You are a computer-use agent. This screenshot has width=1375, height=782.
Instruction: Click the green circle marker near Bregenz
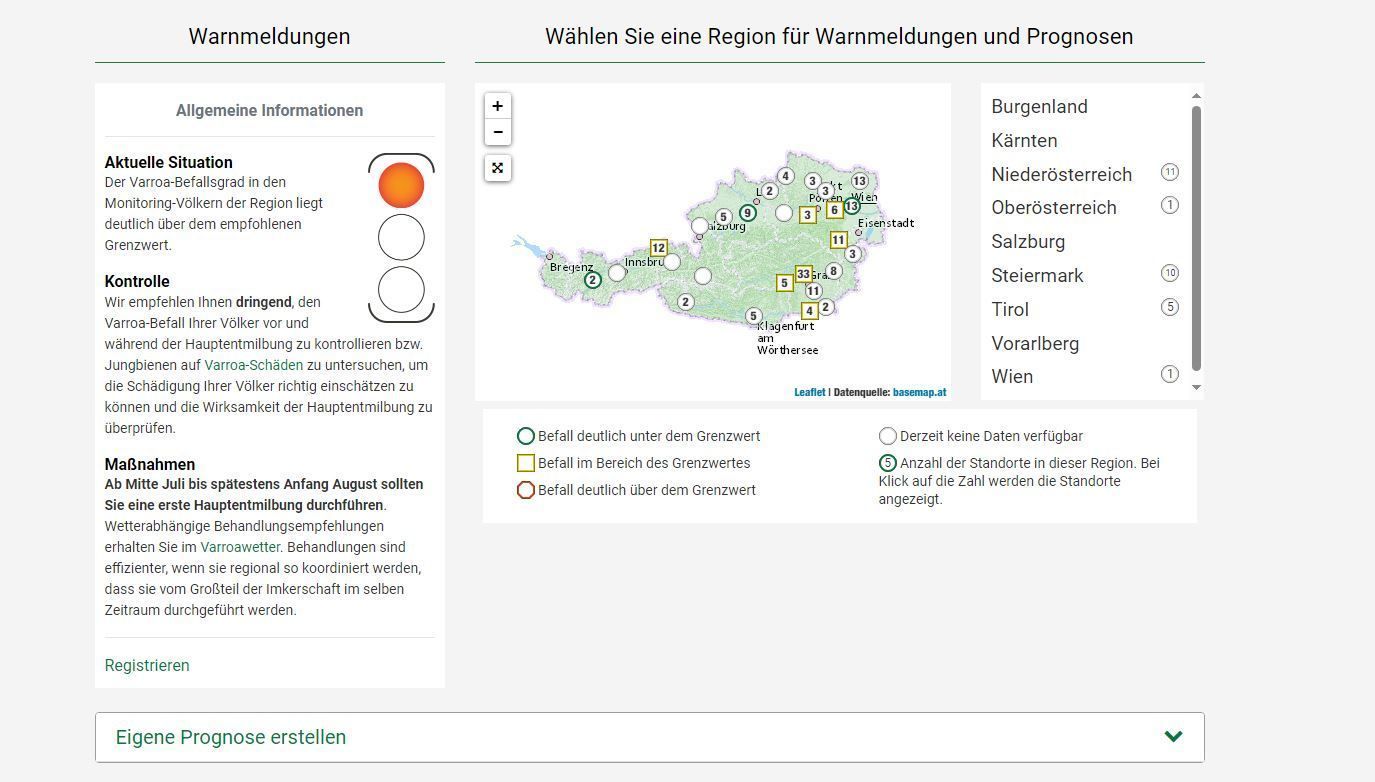pos(593,280)
